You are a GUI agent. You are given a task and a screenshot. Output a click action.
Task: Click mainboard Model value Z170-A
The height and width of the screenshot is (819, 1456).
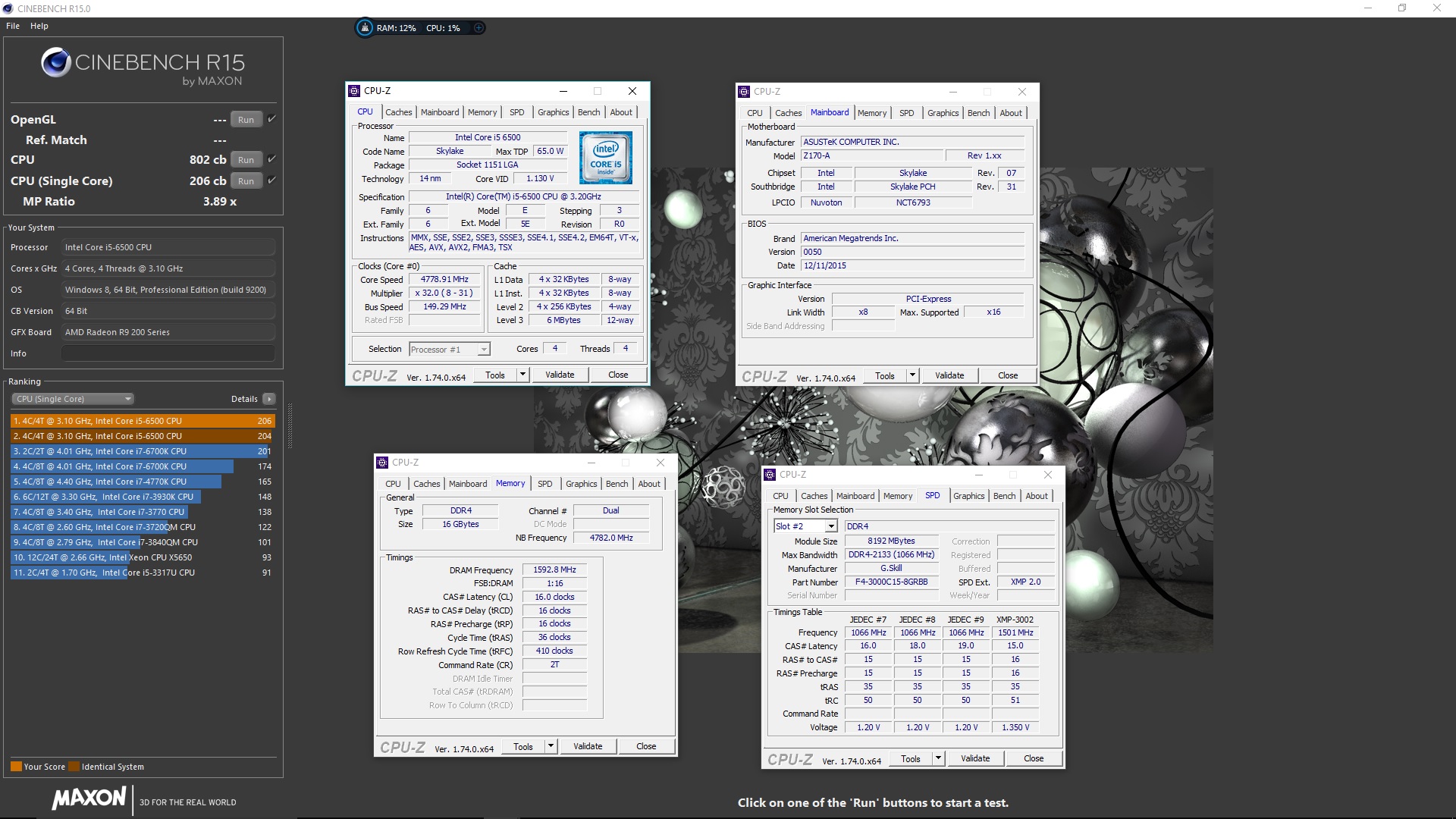tap(872, 155)
